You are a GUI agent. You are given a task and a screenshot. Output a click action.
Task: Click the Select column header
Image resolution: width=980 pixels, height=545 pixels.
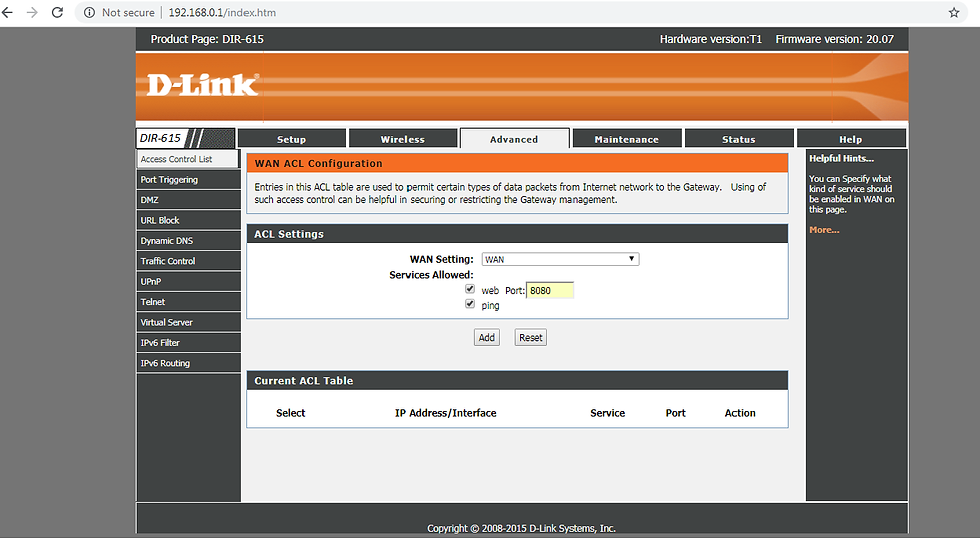291,413
